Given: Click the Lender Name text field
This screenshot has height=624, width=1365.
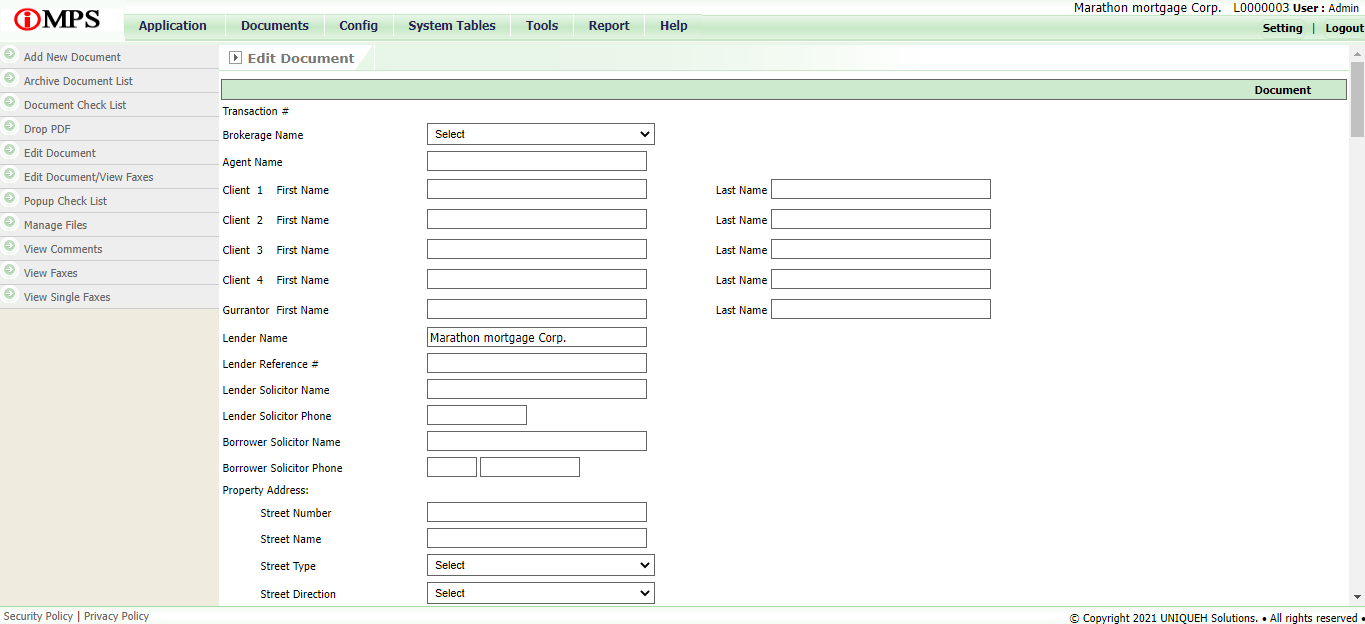Looking at the screenshot, I should tap(536, 337).
